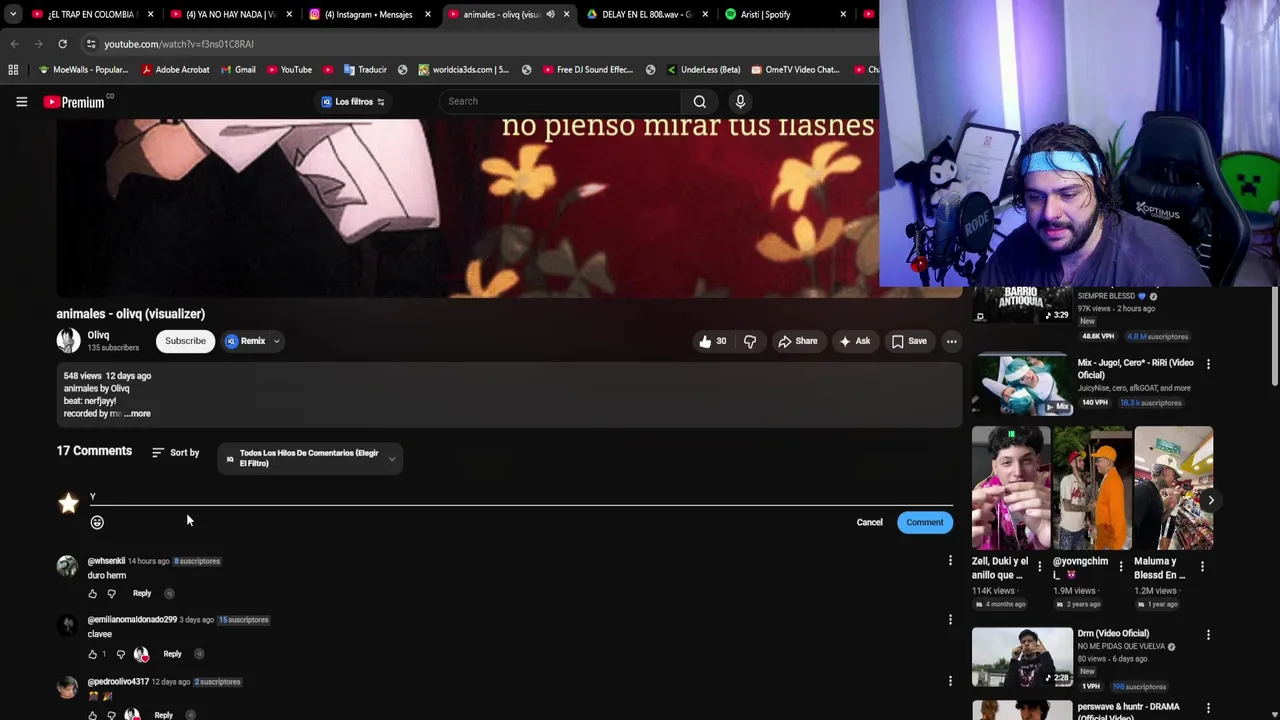Open @pedroolivo4317's profile avatar
Image resolution: width=1280 pixels, height=720 pixels.
coord(67,687)
